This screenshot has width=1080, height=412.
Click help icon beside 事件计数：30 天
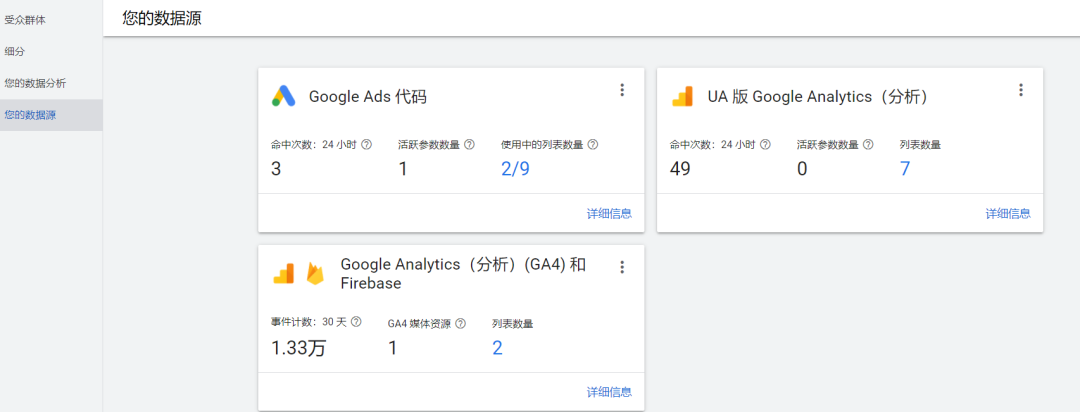(x=356, y=323)
